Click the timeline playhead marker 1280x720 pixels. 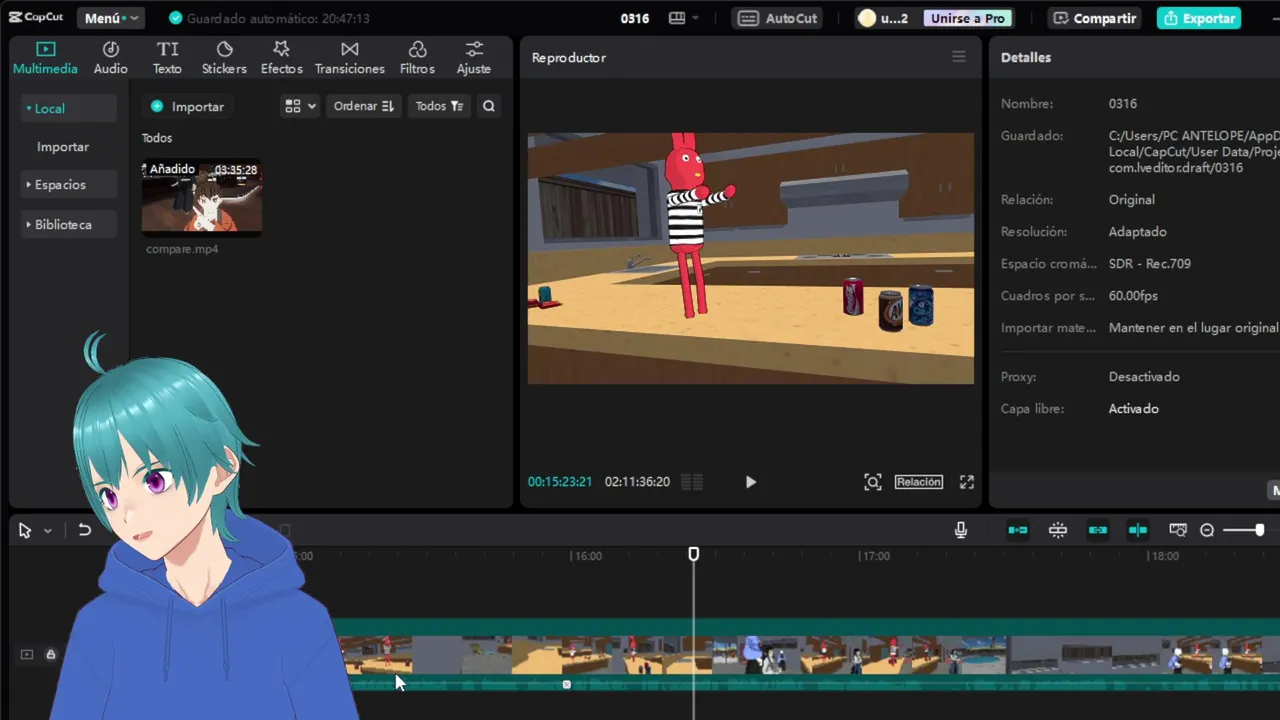pos(694,554)
